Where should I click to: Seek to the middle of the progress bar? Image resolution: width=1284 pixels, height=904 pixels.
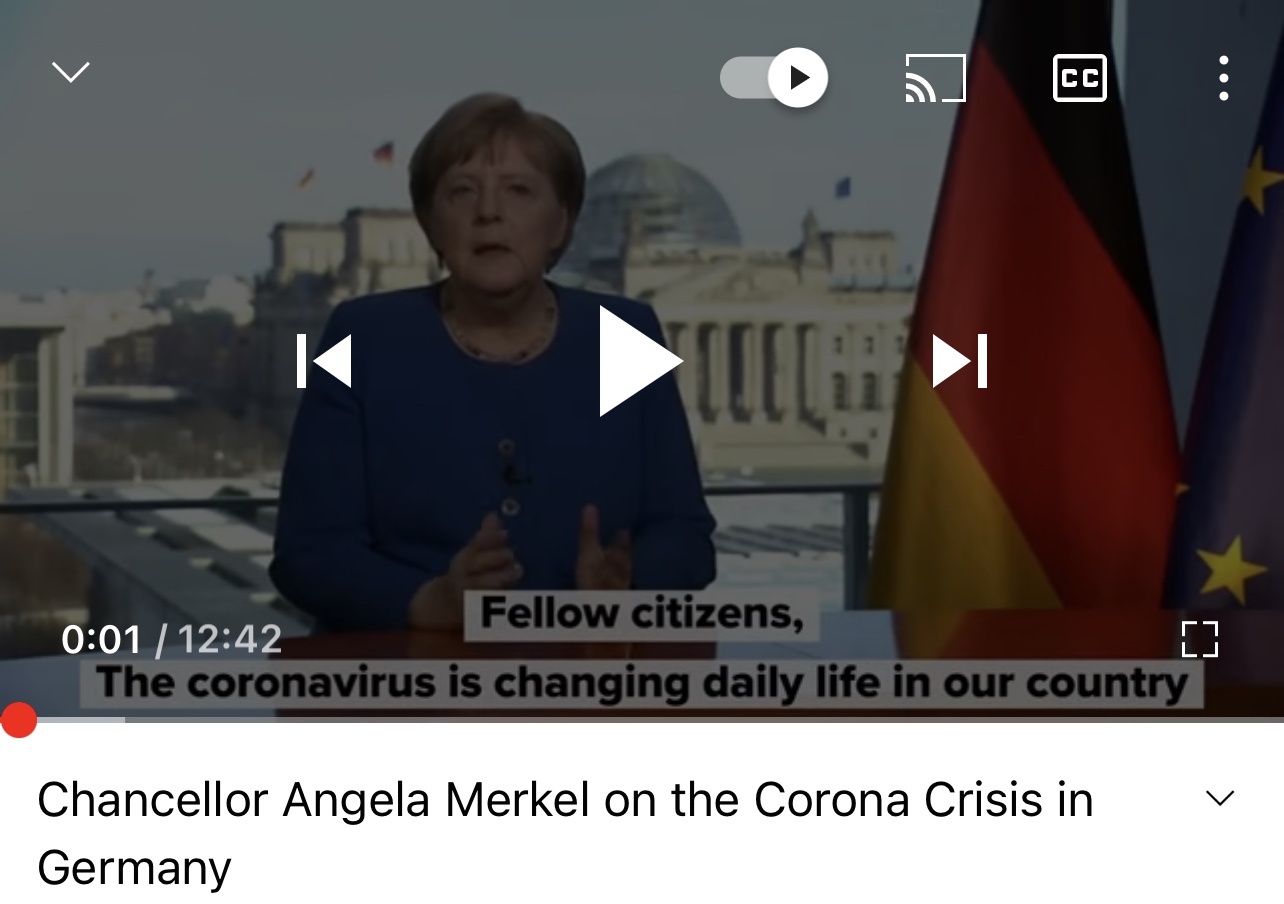[x=642, y=720]
